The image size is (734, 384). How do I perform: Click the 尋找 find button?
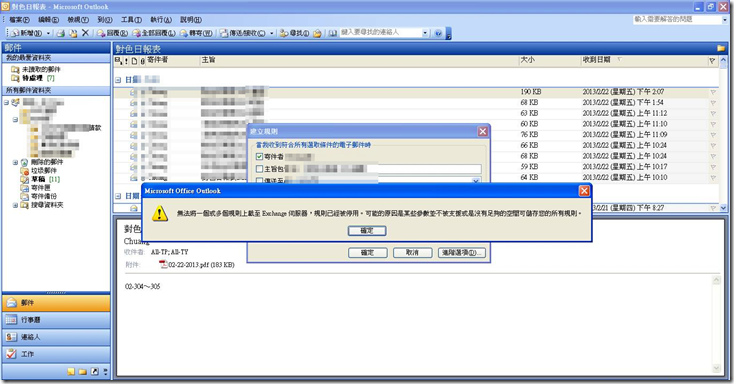click(x=294, y=33)
